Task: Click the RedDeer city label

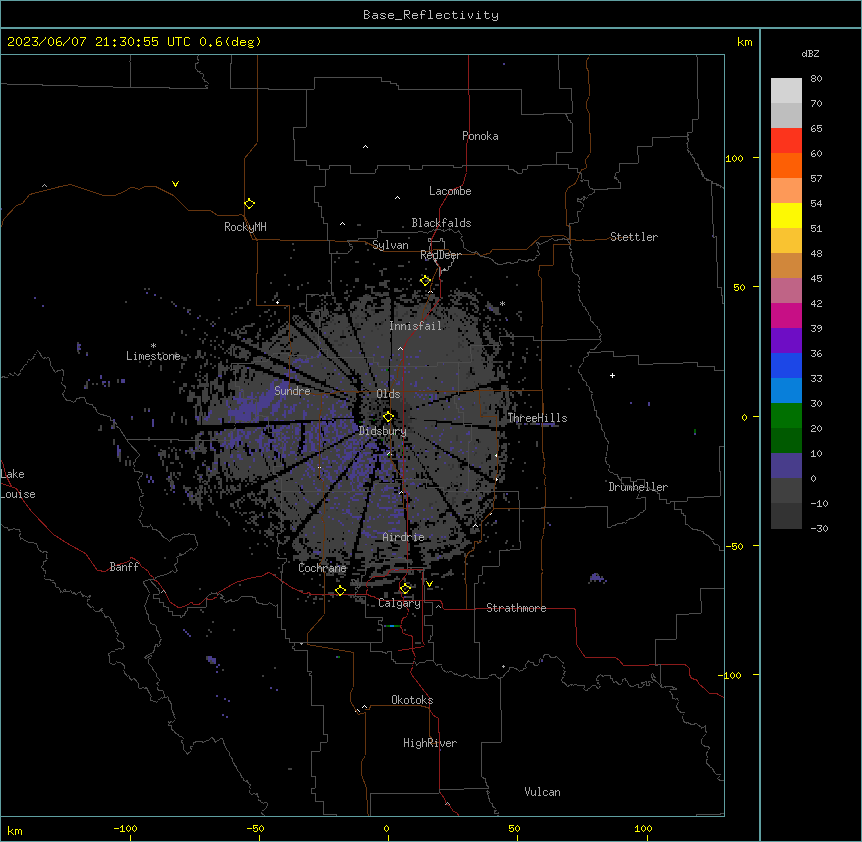Action: point(440,256)
